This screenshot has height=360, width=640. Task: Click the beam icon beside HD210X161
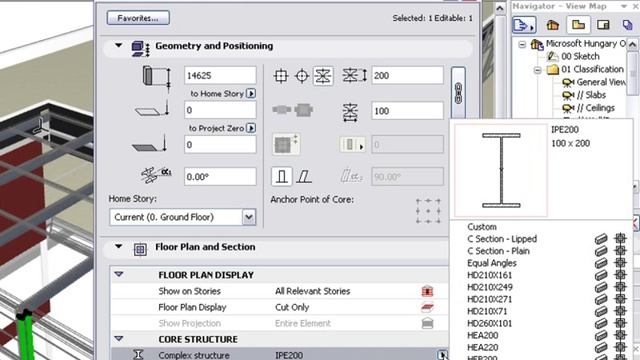[601, 275]
